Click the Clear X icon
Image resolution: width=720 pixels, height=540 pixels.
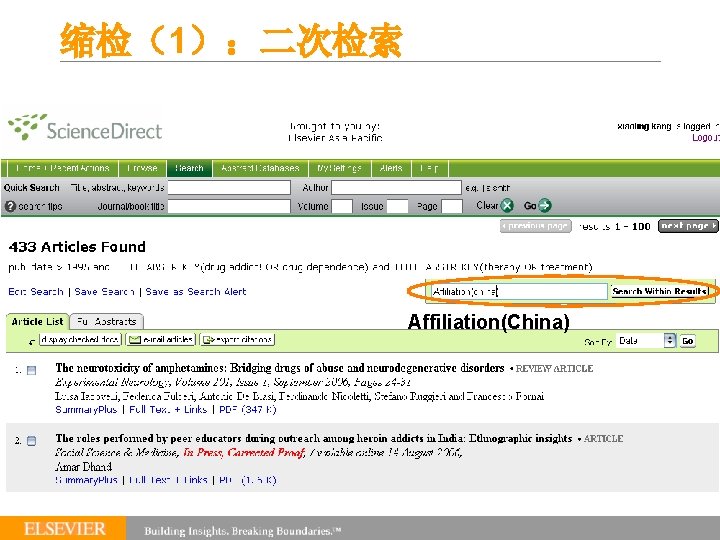(x=507, y=206)
